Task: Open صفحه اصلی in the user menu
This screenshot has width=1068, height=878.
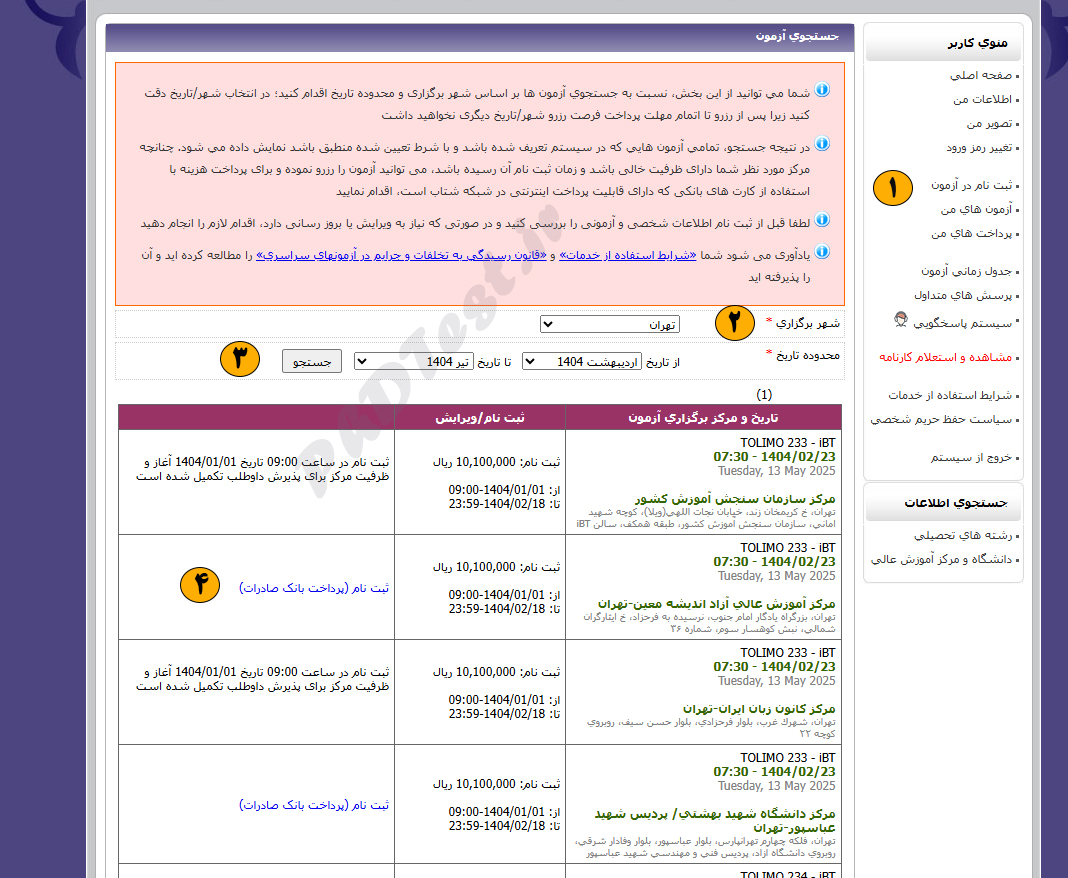Action: pos(980,76)
